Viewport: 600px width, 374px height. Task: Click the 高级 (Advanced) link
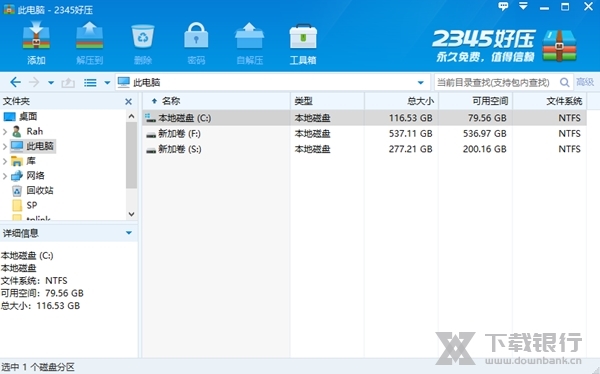point(585,82)
